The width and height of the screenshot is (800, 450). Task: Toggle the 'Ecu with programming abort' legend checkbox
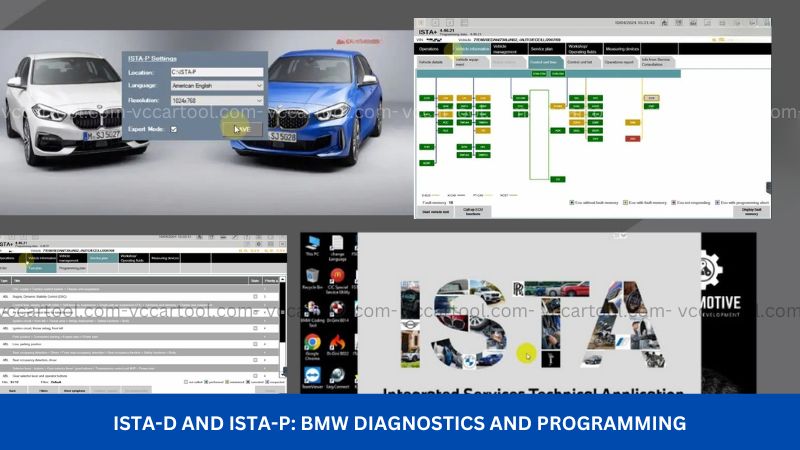717,203
